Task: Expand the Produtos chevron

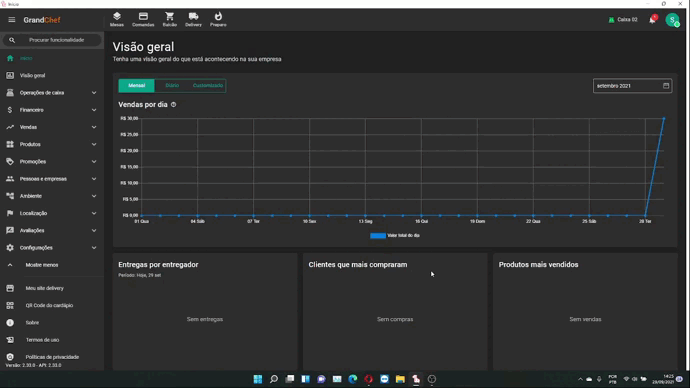Action: [94, 144]
